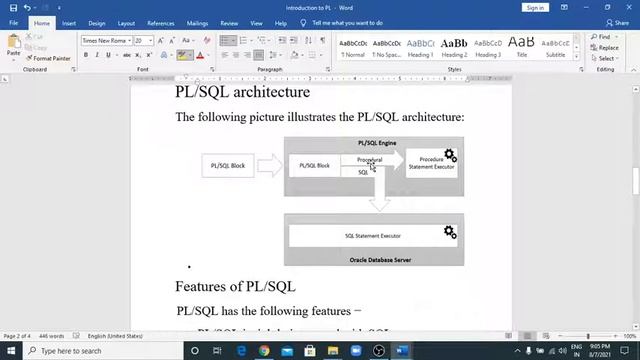Decrease the font size
Image resolution: width=640 pixels, height=360 pixels.
pyautogui.click(x=172, y=40)
